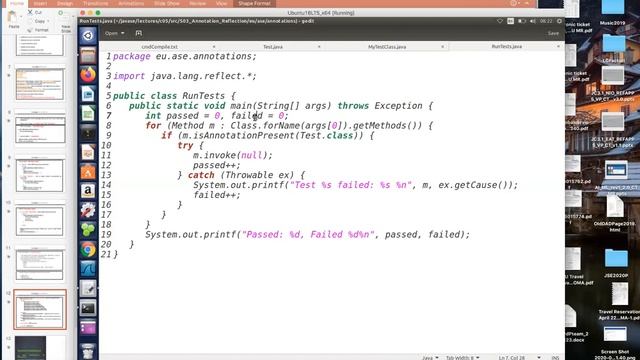Open LibreOffice Calc in the dock
This screenshot has width=640, height=360.
[x=88, y=114]
